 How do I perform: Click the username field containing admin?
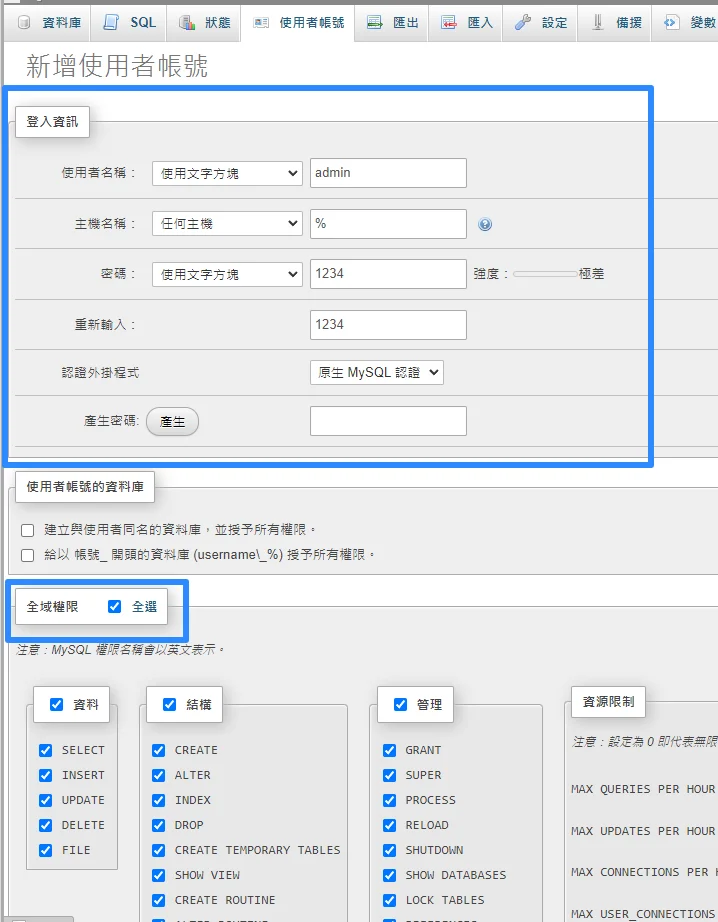pyautogui.click(x=388, y=173)
